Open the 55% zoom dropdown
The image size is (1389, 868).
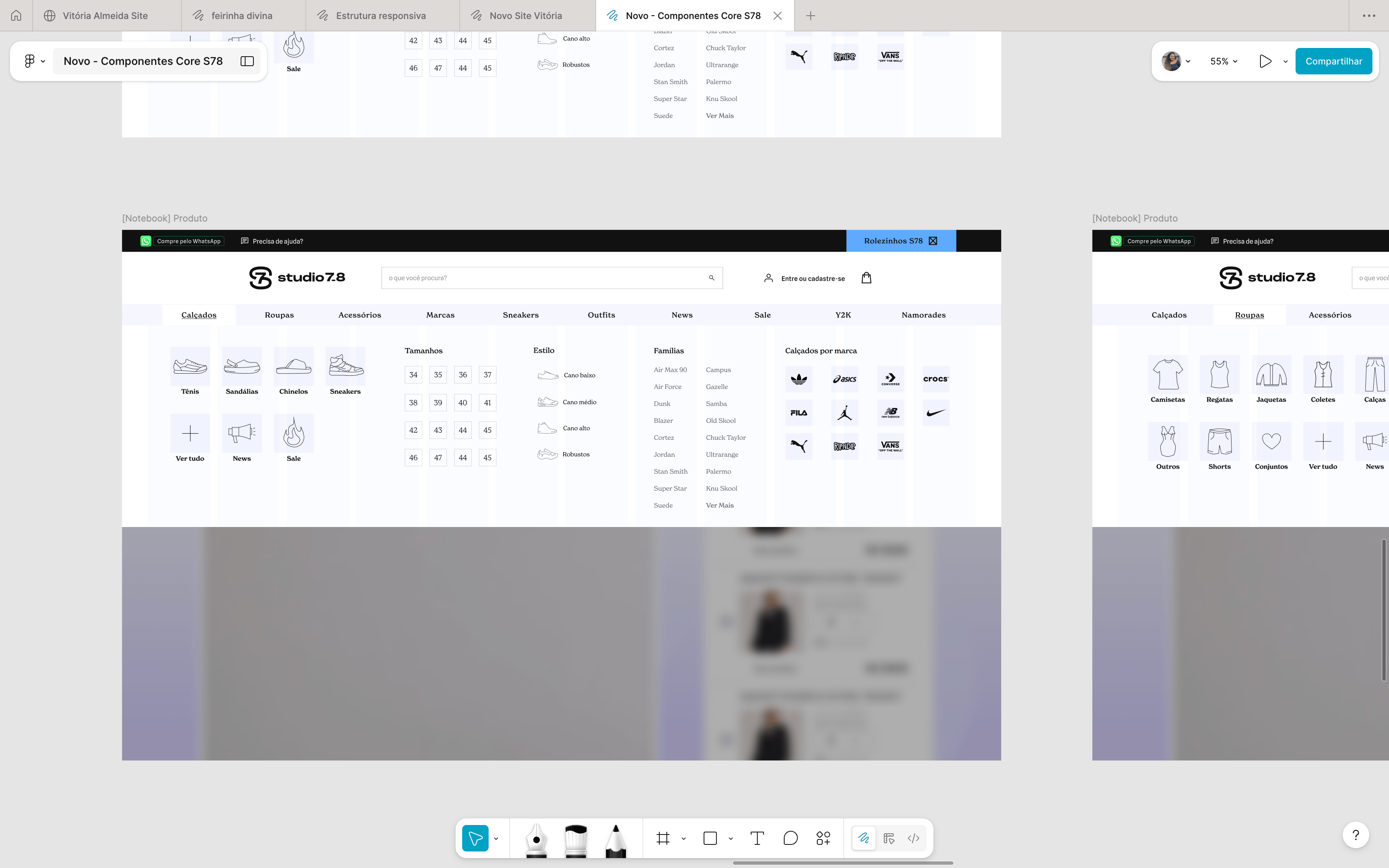pyautogui.click(x=1224, y=61)
